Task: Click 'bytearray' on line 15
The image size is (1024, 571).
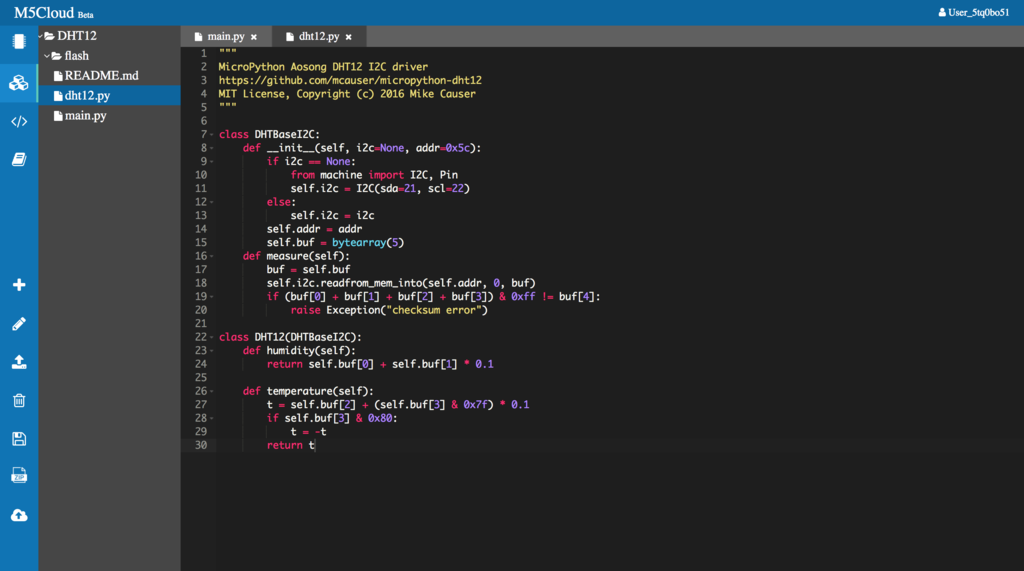Action: pyautogui.click(x=359, y=242)
